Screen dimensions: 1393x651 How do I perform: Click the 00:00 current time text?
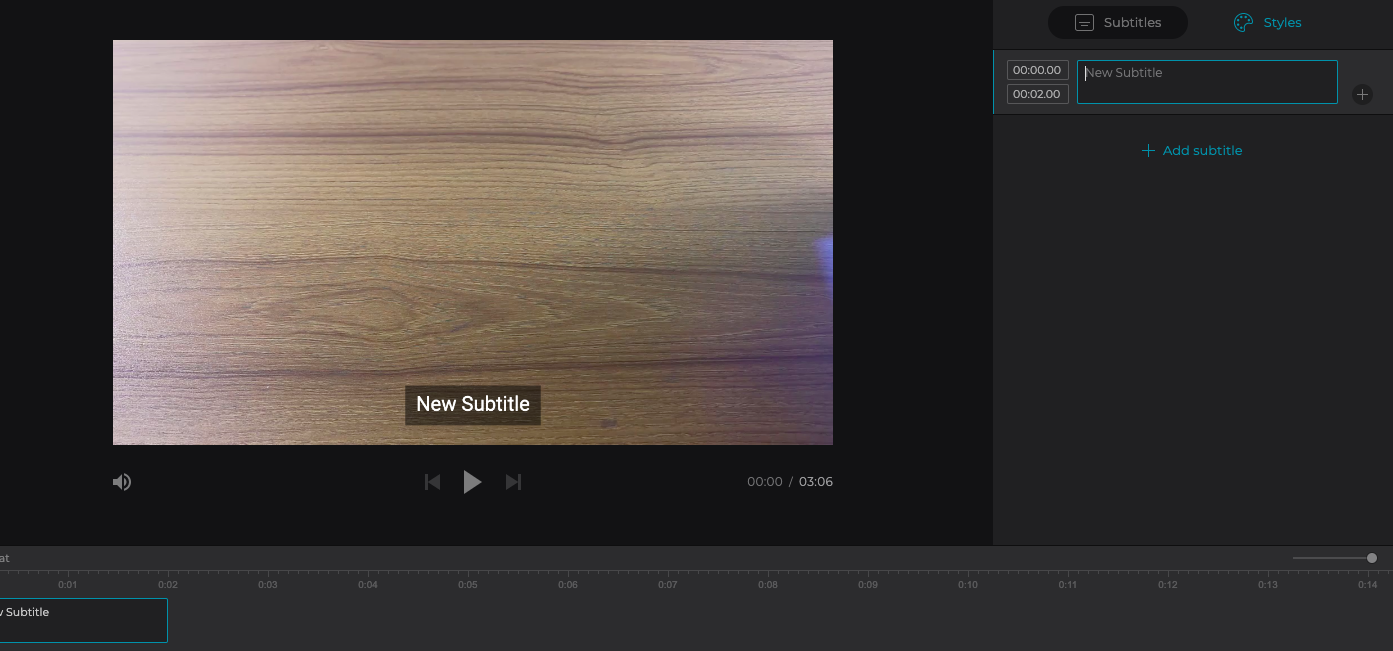click(x=765, y=482)
